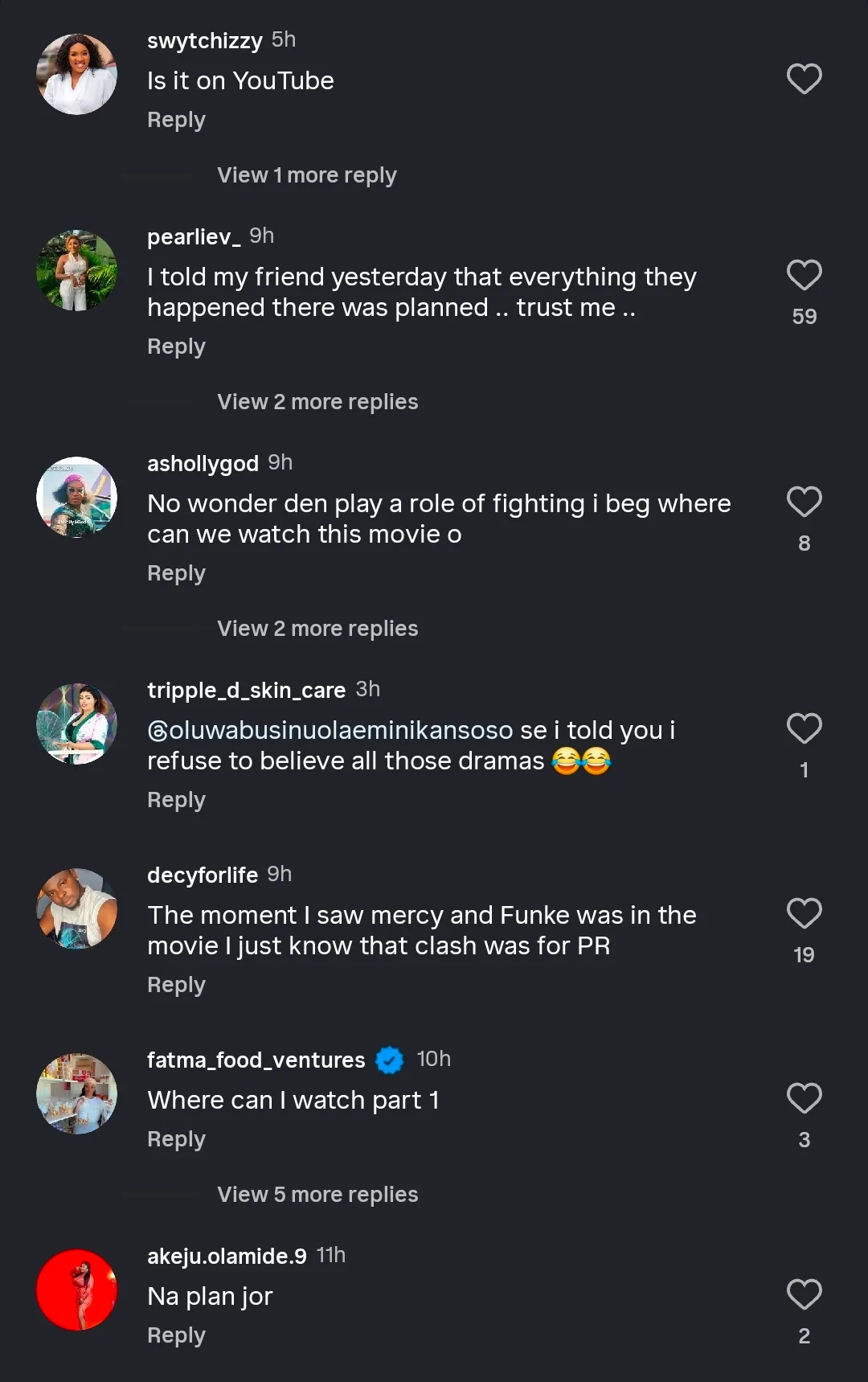Reply to decyforlife's comment
The height and width of the screenshot is (1382, 868).
[x=176, y=985]
